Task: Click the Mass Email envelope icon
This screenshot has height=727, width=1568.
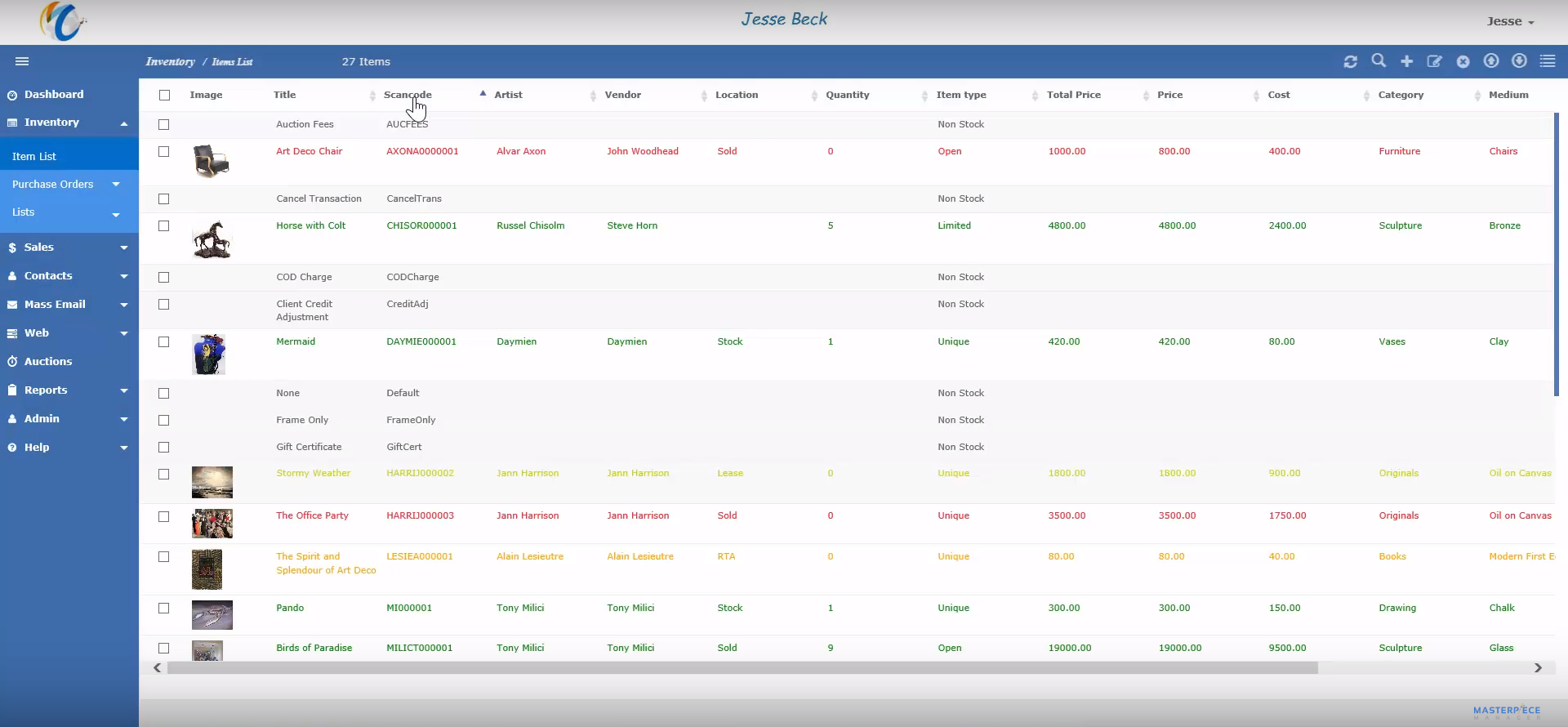Action: (12, 305)
